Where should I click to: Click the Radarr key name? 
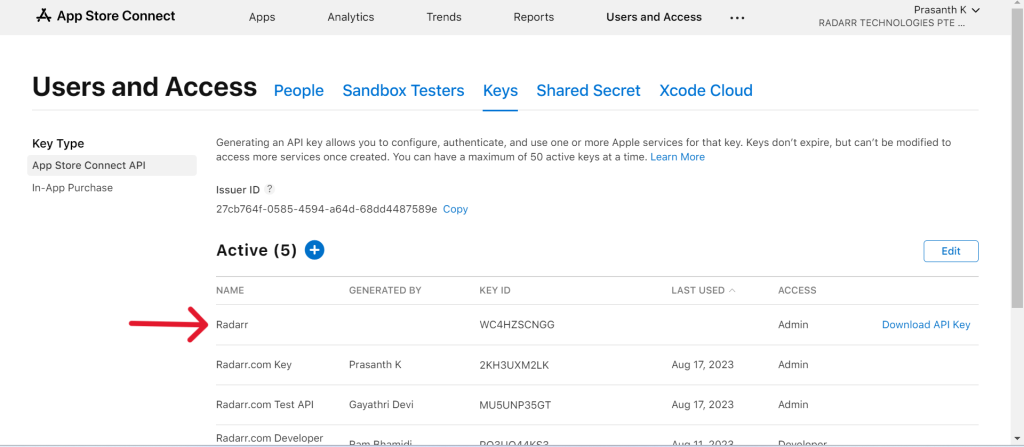point(232,325)
